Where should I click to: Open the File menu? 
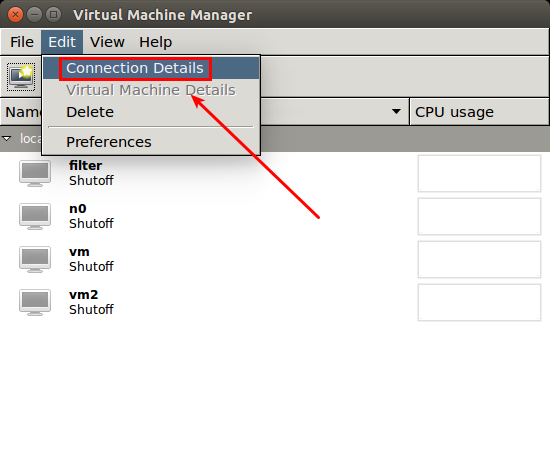pos(22,42)
